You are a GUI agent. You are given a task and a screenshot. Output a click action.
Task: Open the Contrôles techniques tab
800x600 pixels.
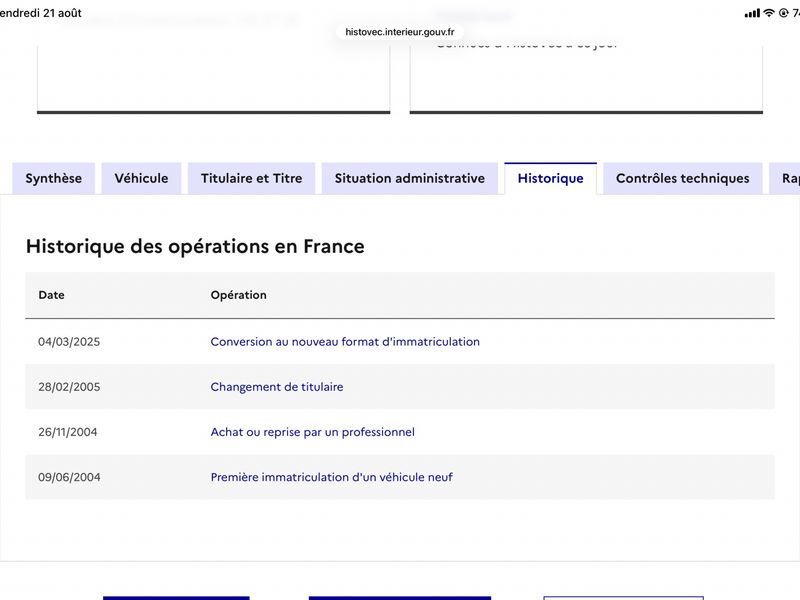[x=683, y=179]
